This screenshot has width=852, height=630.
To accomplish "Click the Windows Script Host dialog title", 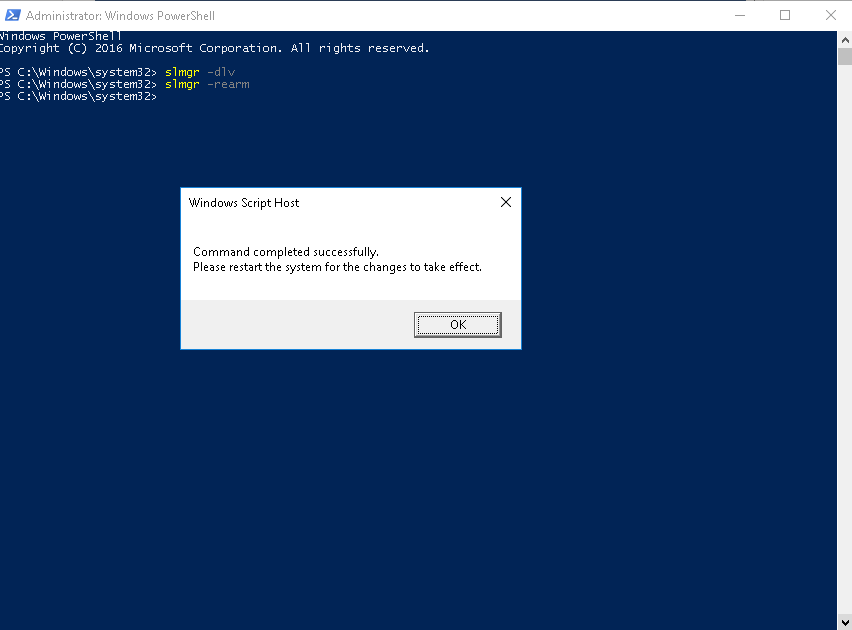I will click(x=243, y=203).
